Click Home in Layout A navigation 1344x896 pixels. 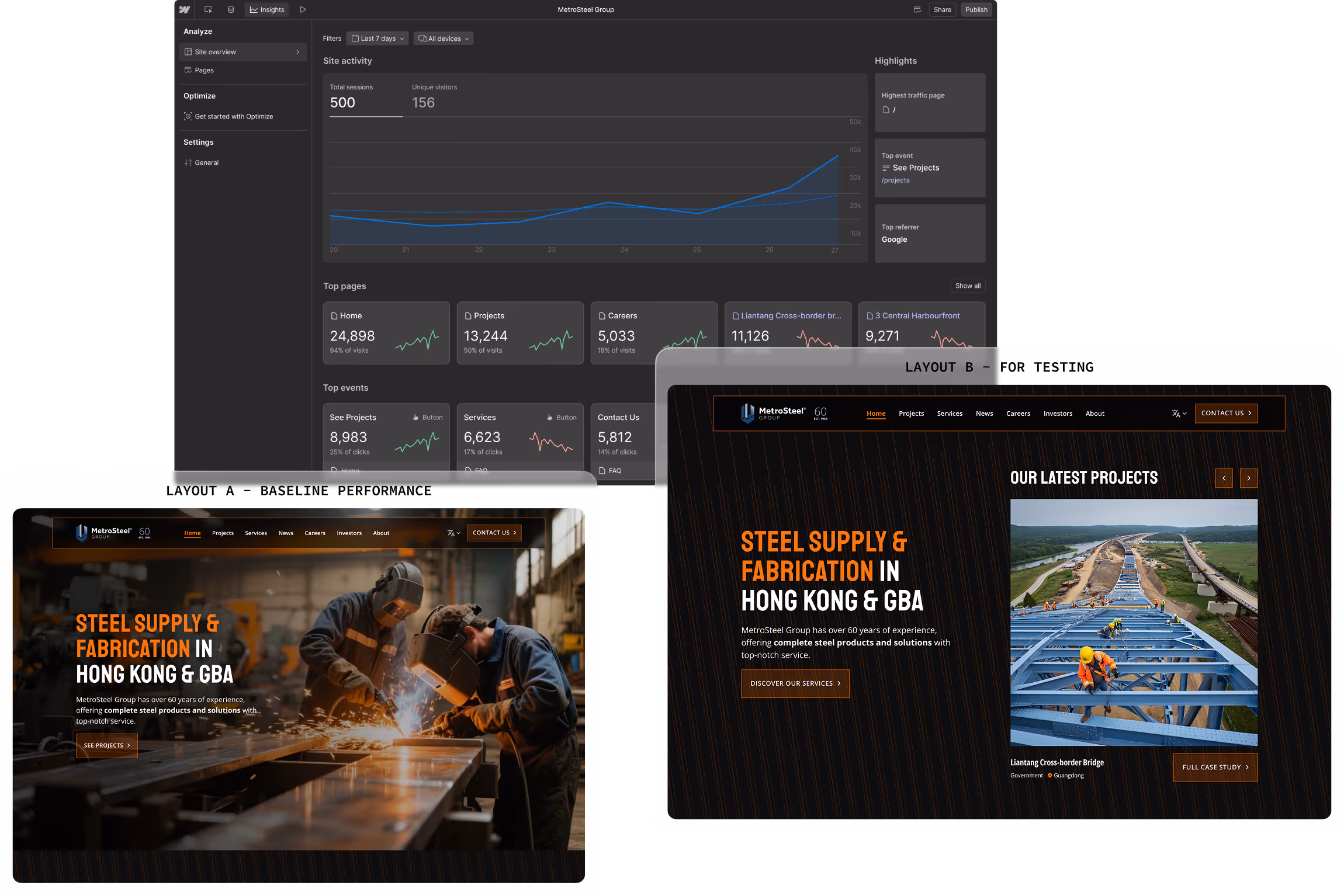(192, 533)
